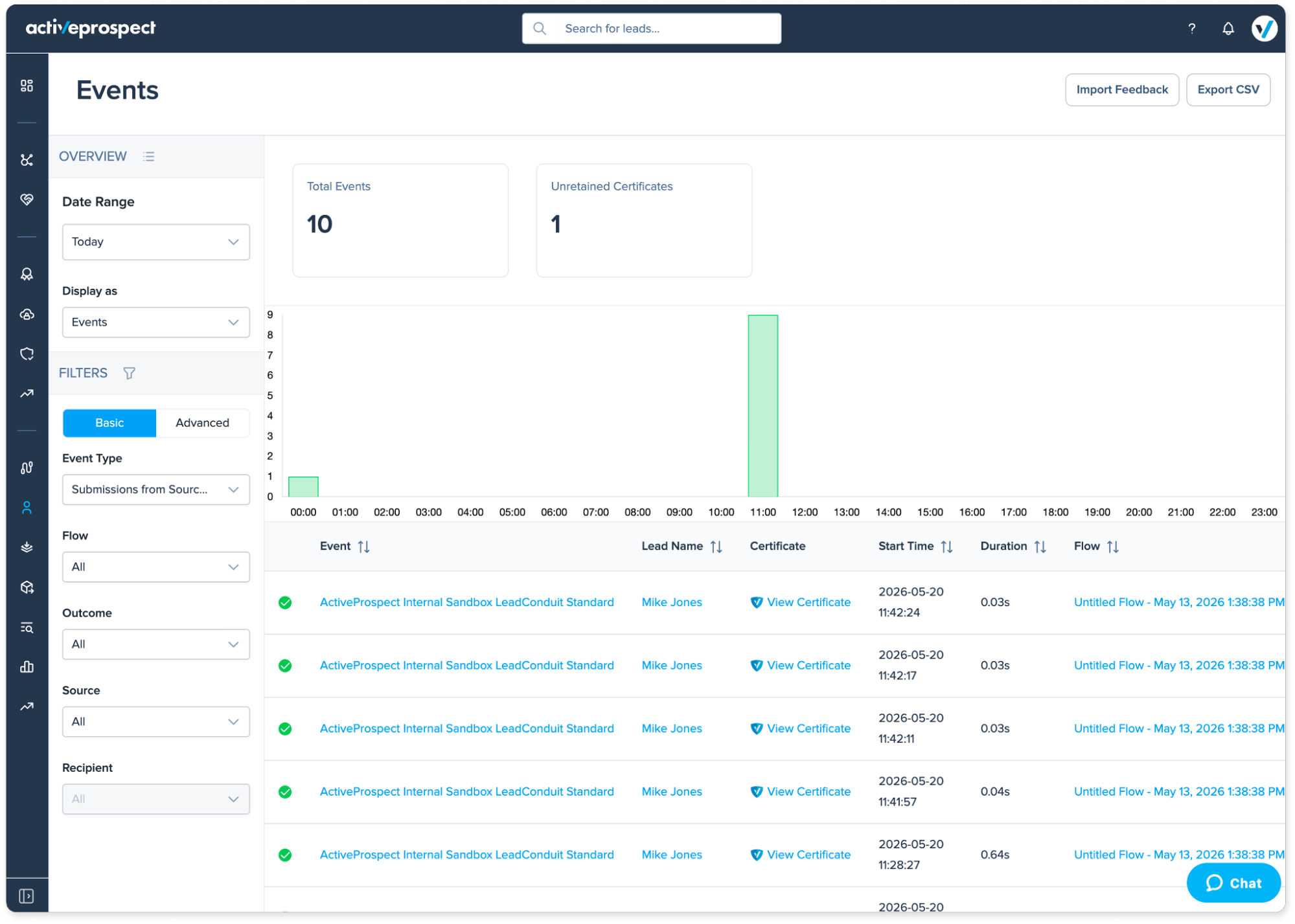Collapse the sidebar with bottom panel icon
The width and height of the screenshot is (1295, 924).
pos(27,896)
